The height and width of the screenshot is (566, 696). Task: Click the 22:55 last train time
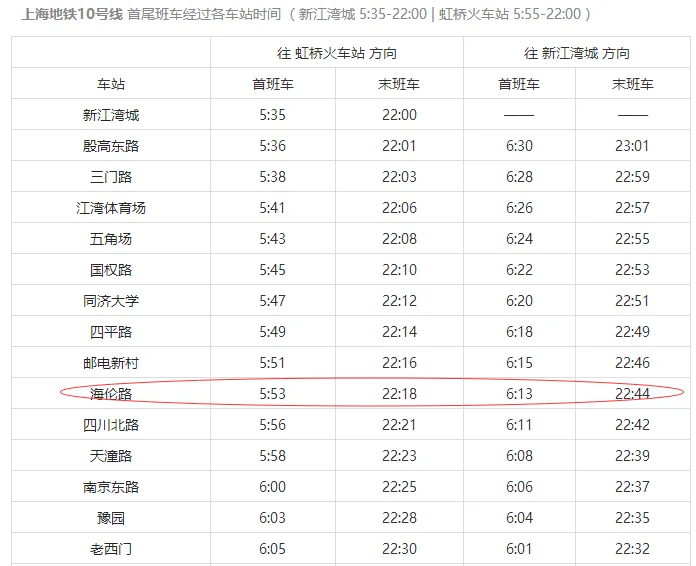[x=632, y=239]
